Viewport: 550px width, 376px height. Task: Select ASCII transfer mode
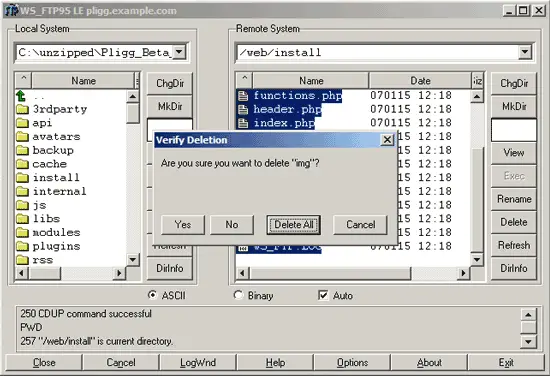point(152,295)
